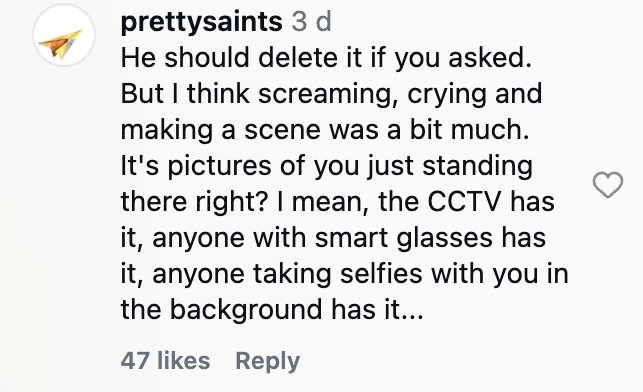Click the word CCTV in the comment
643x392 pixels.
click(x=464, y=201)
